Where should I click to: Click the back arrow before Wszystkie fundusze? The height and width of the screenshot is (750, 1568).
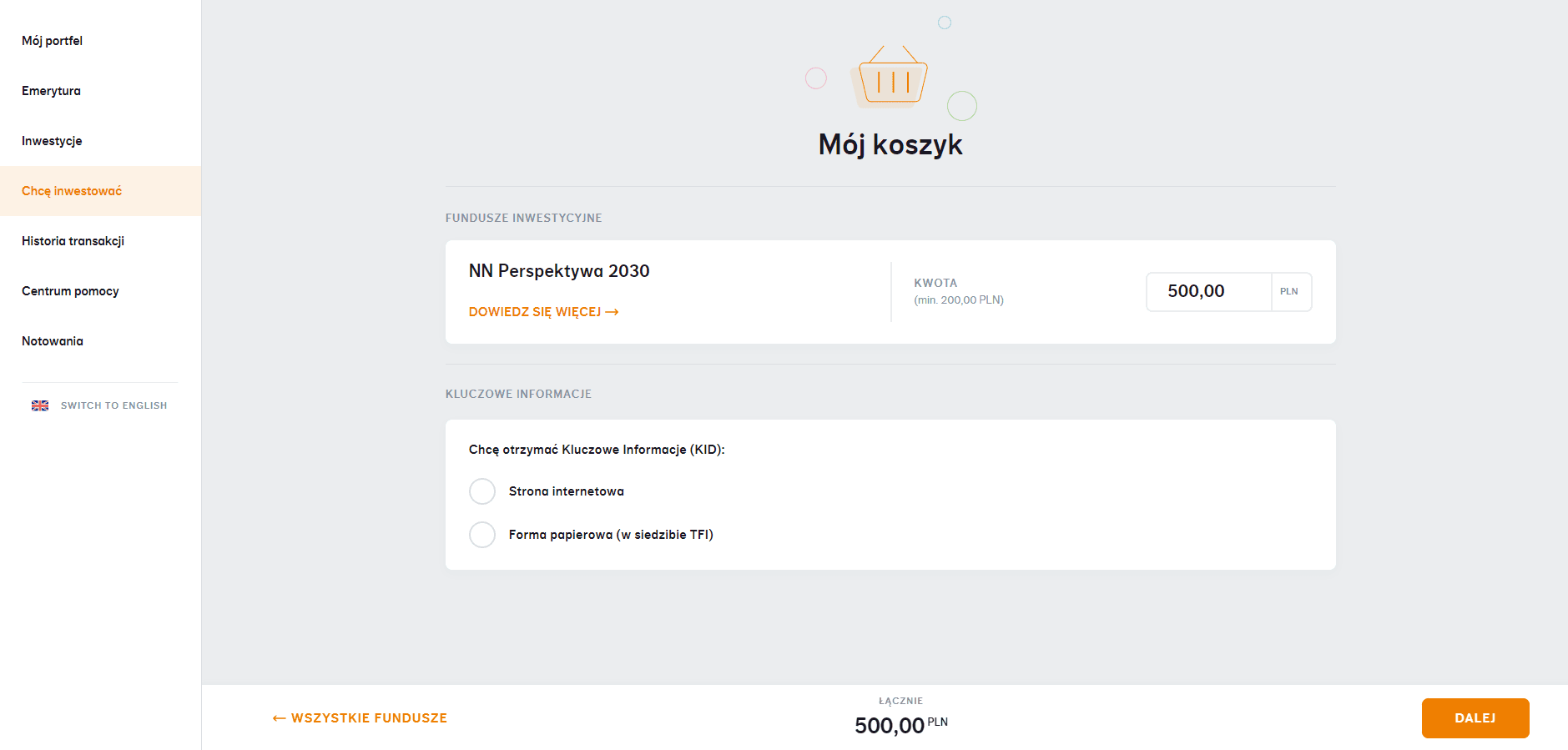click(x=279, y=718)
